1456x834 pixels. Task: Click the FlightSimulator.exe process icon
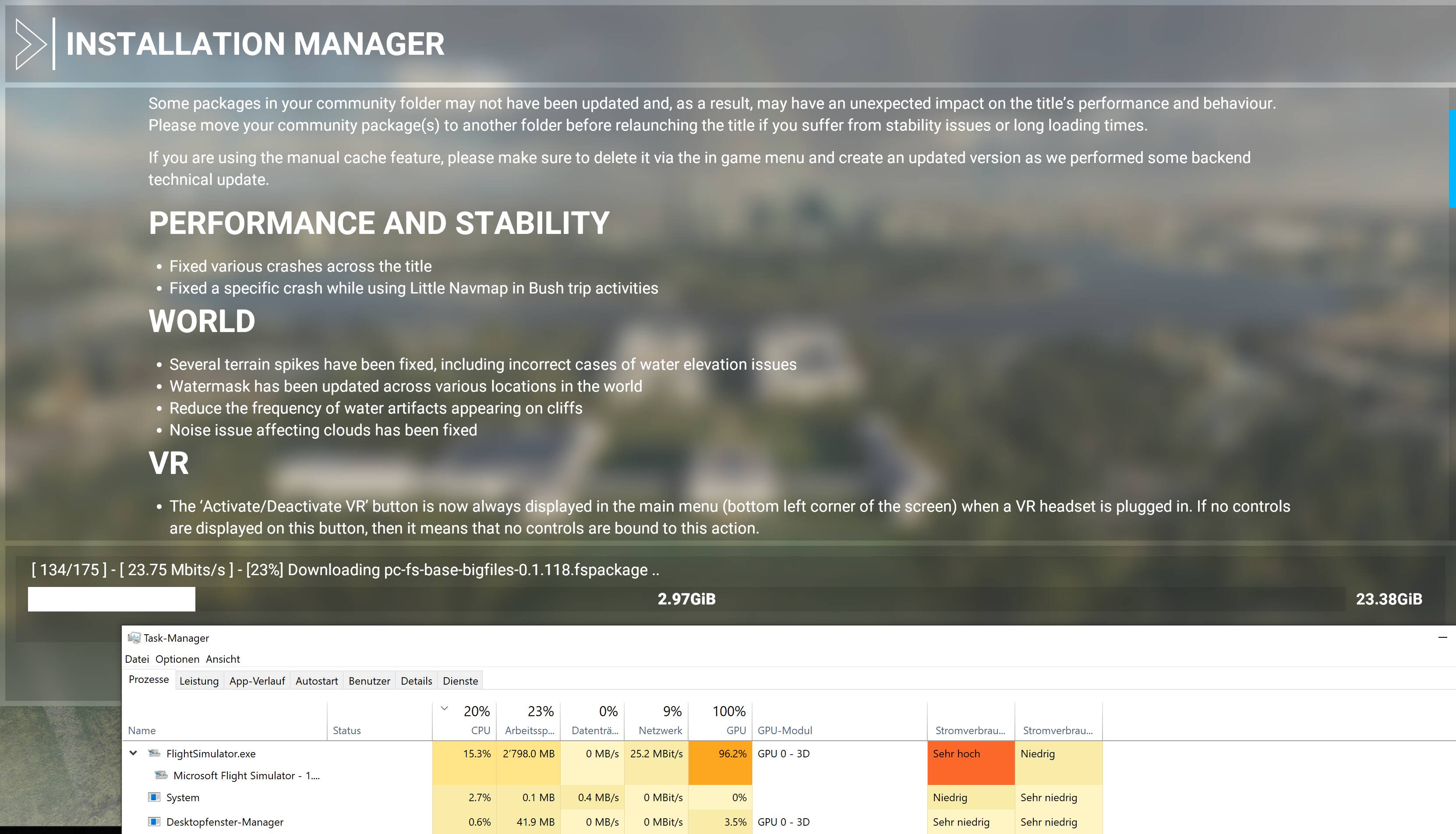(x=154, y=753)
